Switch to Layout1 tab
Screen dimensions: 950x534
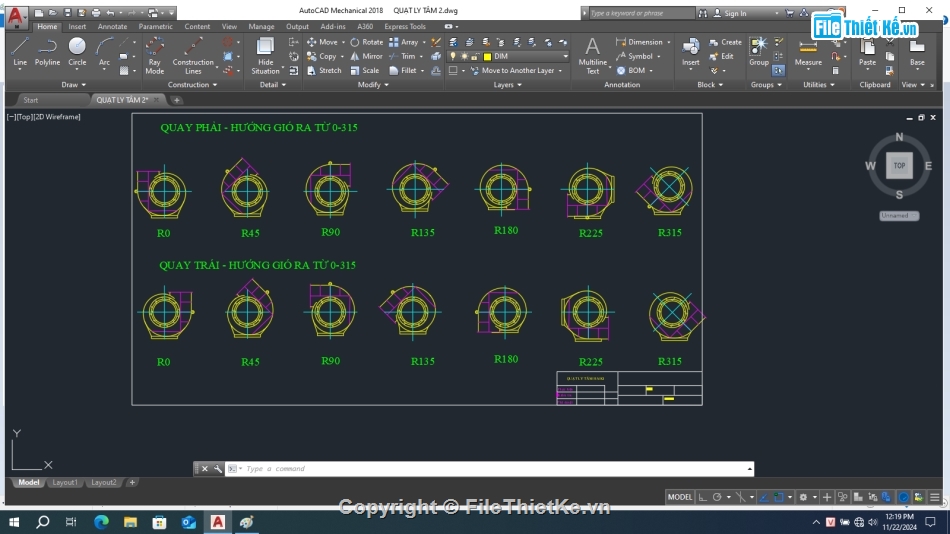pyautogui.click(x=65, y=482)
